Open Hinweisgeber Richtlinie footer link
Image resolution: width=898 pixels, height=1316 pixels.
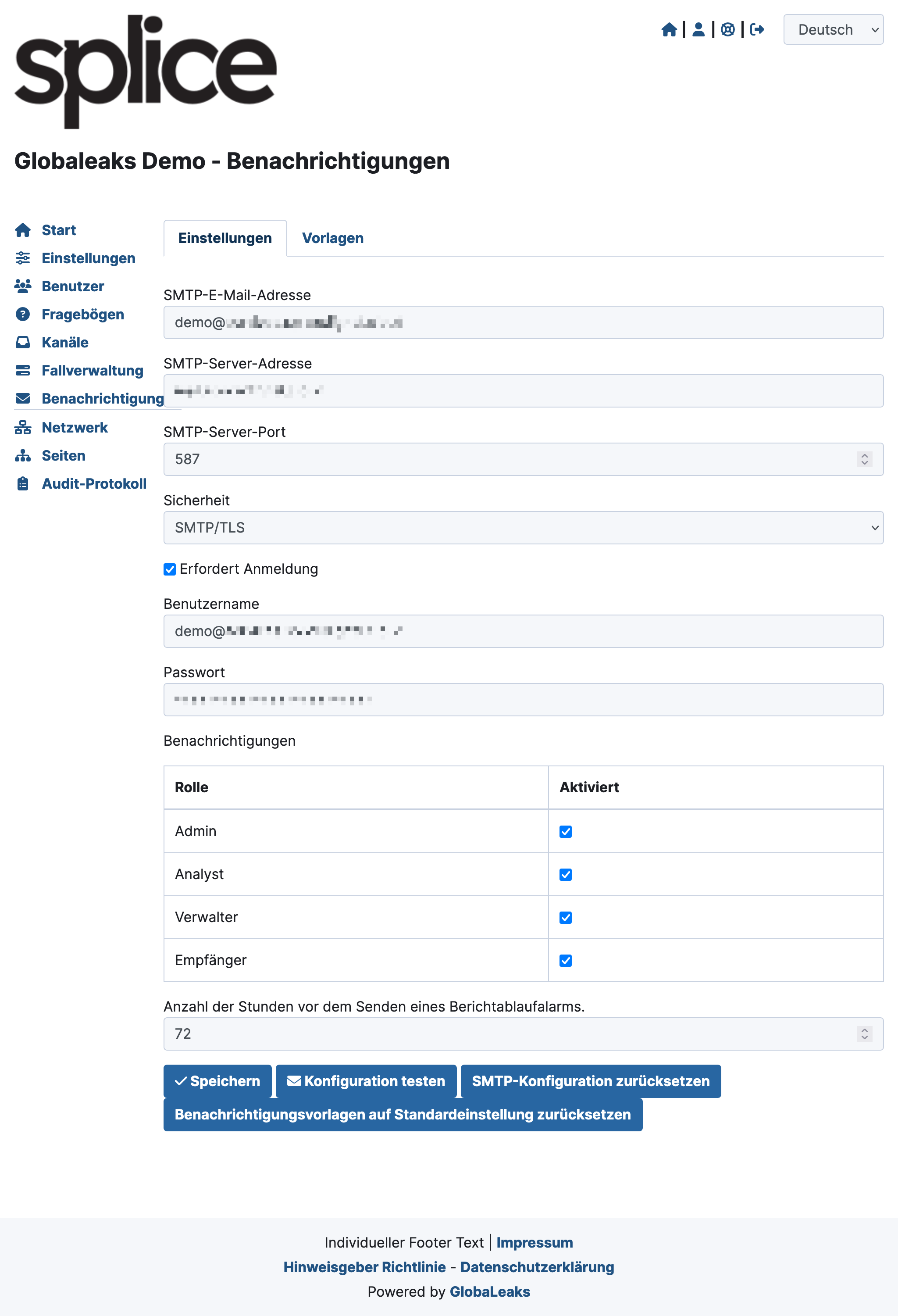pyautogui.click(x=364, y=1267)
